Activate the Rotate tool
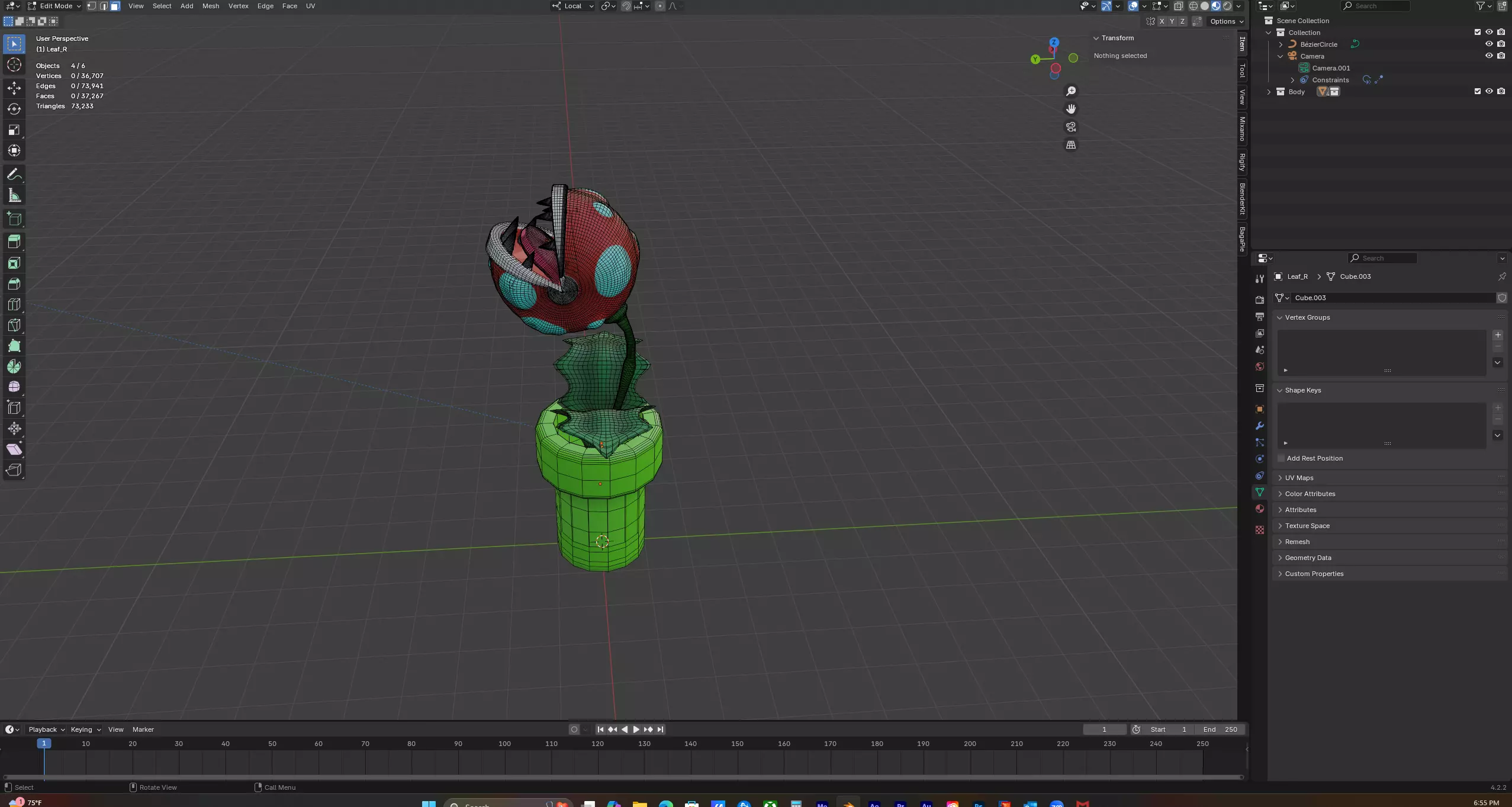Image resolution: width=1512 pixels, height=807 pixels. point(14,109)
